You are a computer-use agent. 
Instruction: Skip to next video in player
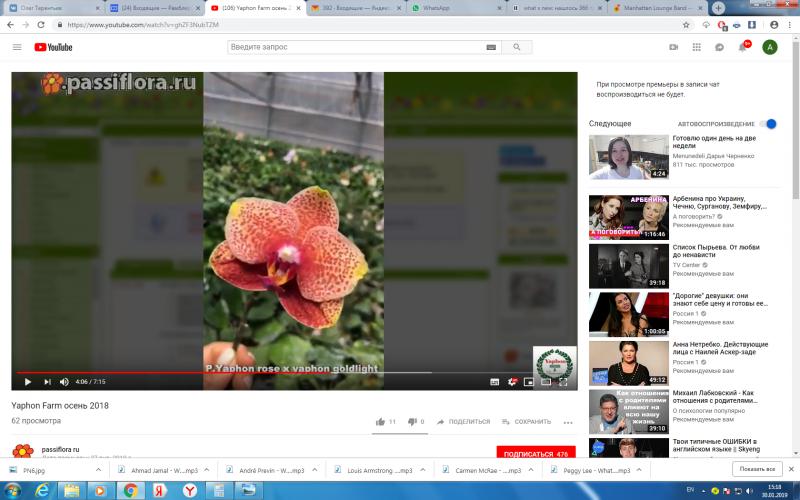click(46, 381)
